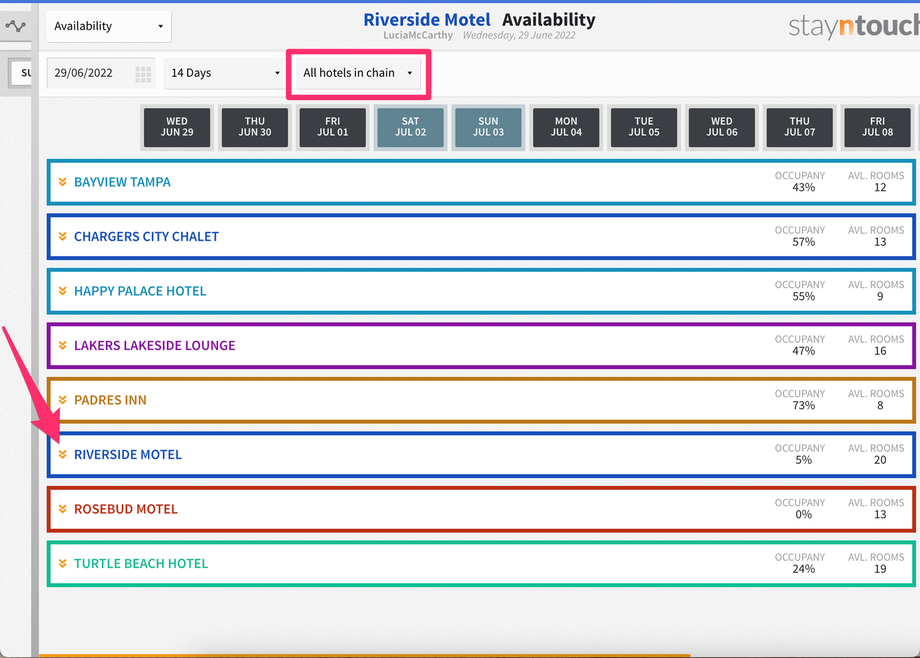Select the MON JUL 04 date header
The height and width of the screenshot is (658, 920).
pos(566,127)
